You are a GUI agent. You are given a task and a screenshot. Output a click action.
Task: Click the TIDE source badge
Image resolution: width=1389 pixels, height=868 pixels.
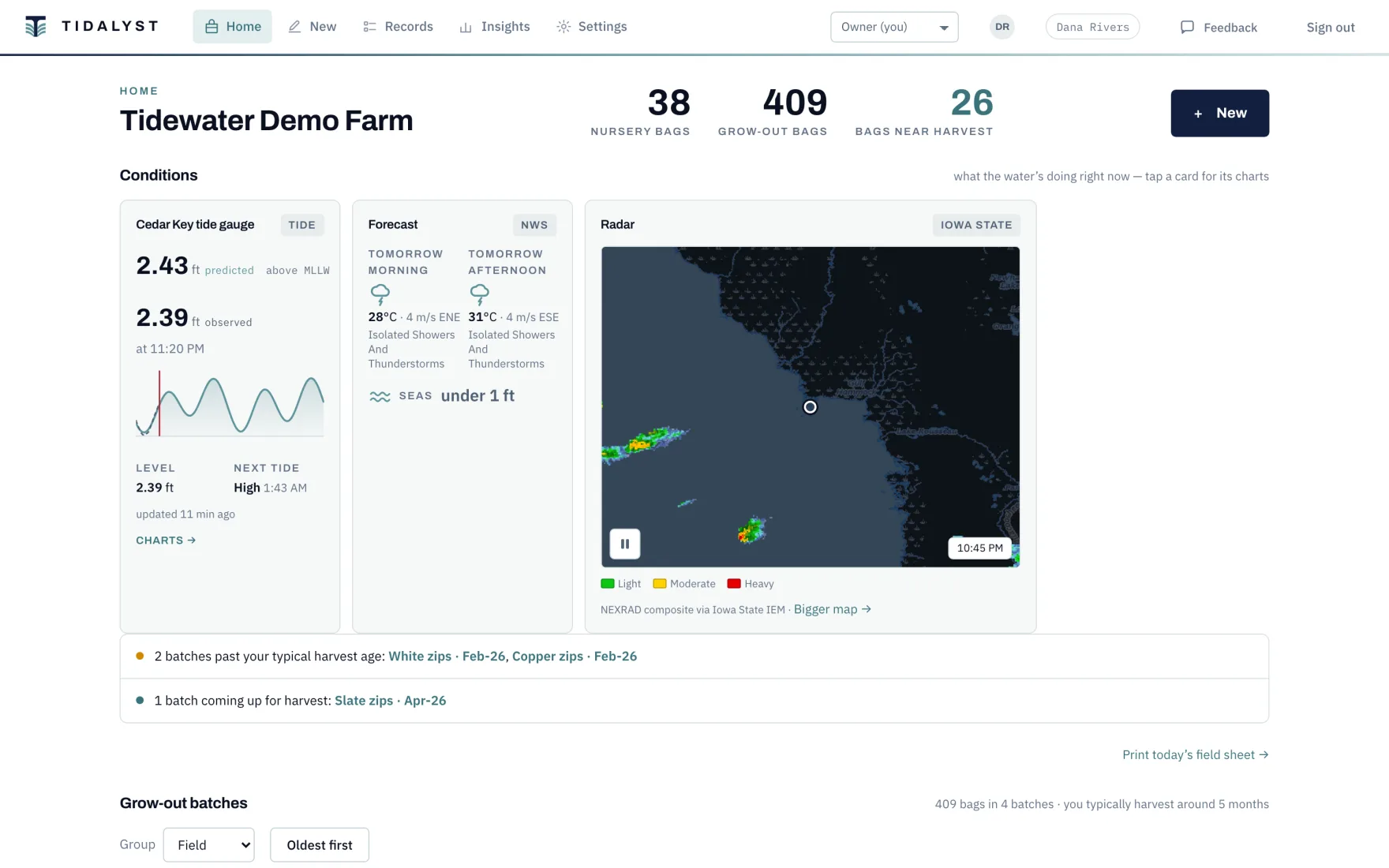[x=301, y=225]
